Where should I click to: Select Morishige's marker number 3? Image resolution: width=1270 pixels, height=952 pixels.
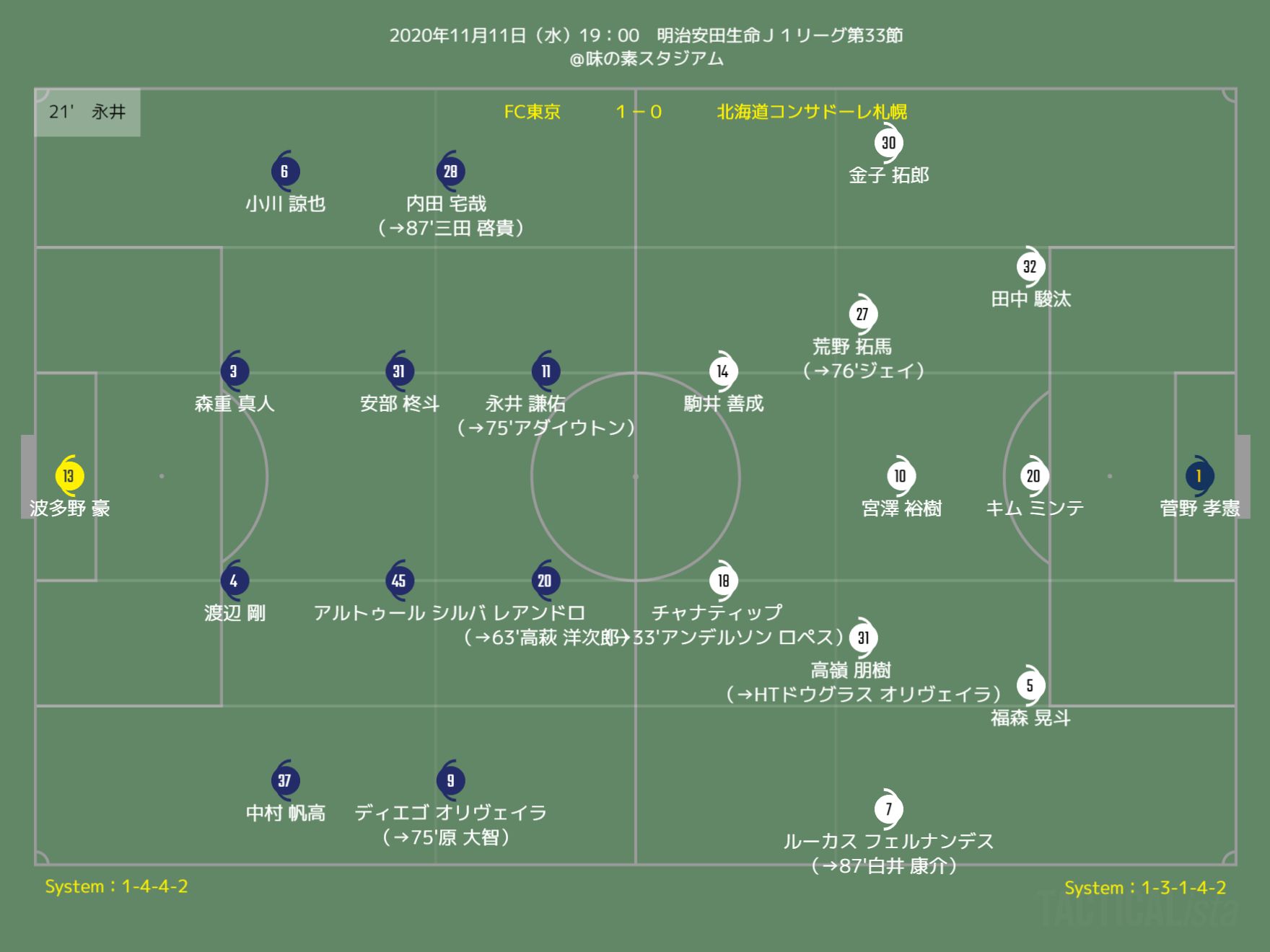coord(234,371)
